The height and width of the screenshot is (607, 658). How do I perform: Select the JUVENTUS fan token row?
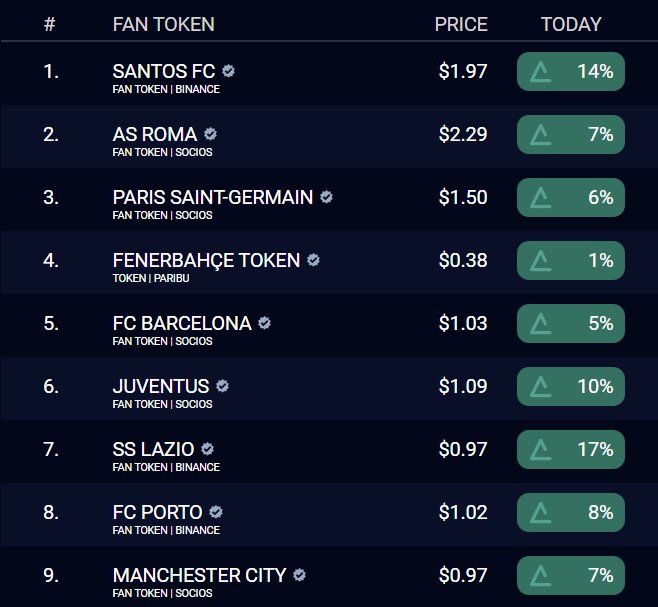(161, 386)
